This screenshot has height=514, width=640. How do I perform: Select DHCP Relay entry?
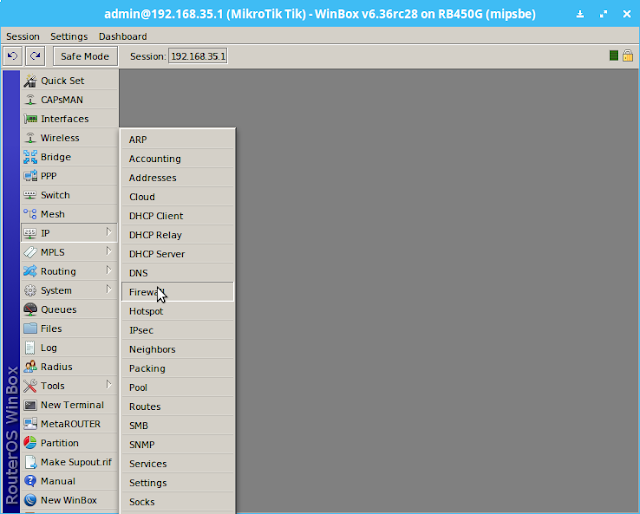pos(178,235)
